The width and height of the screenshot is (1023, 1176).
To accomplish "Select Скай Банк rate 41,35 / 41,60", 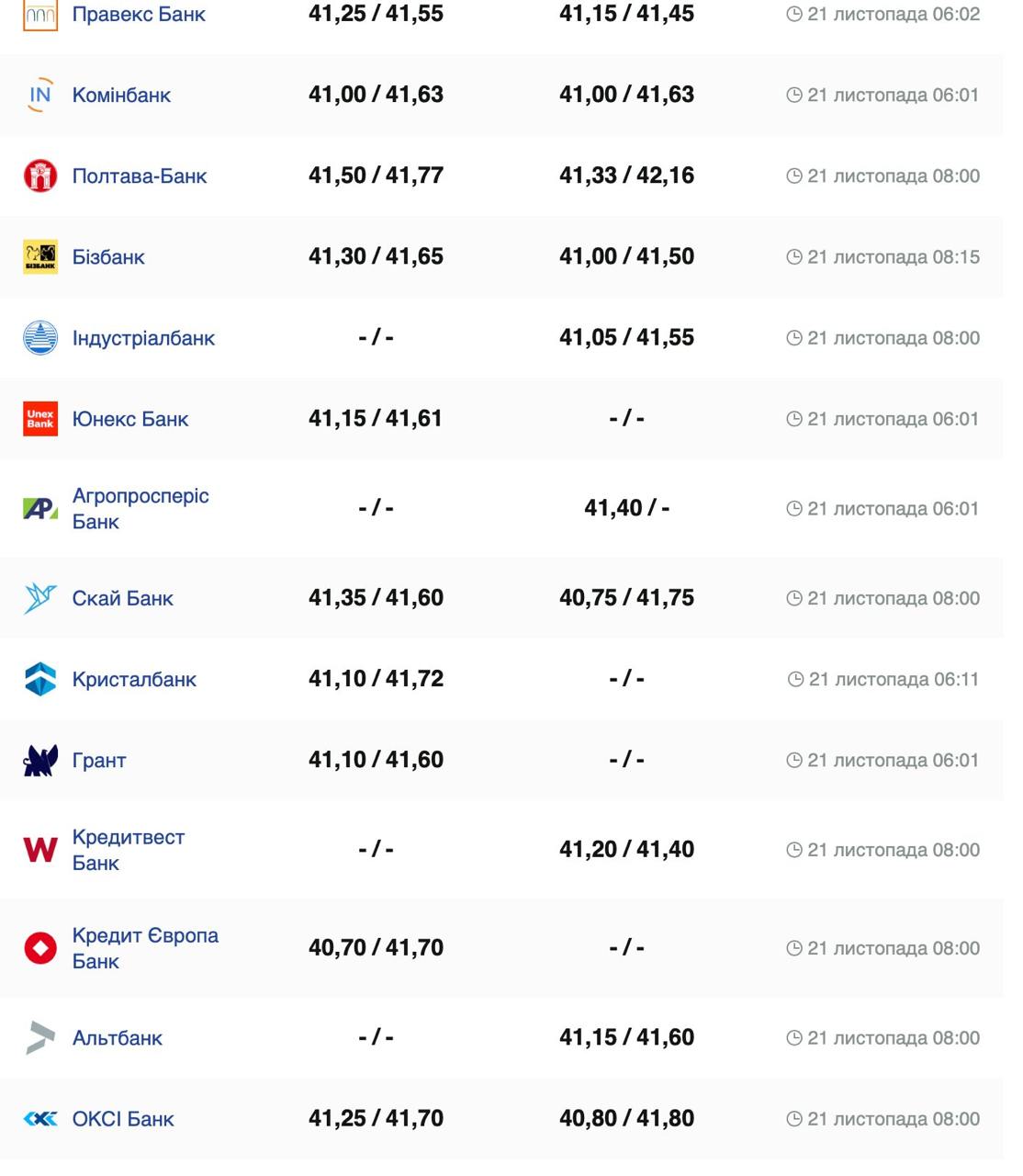I will click(376, 598).
